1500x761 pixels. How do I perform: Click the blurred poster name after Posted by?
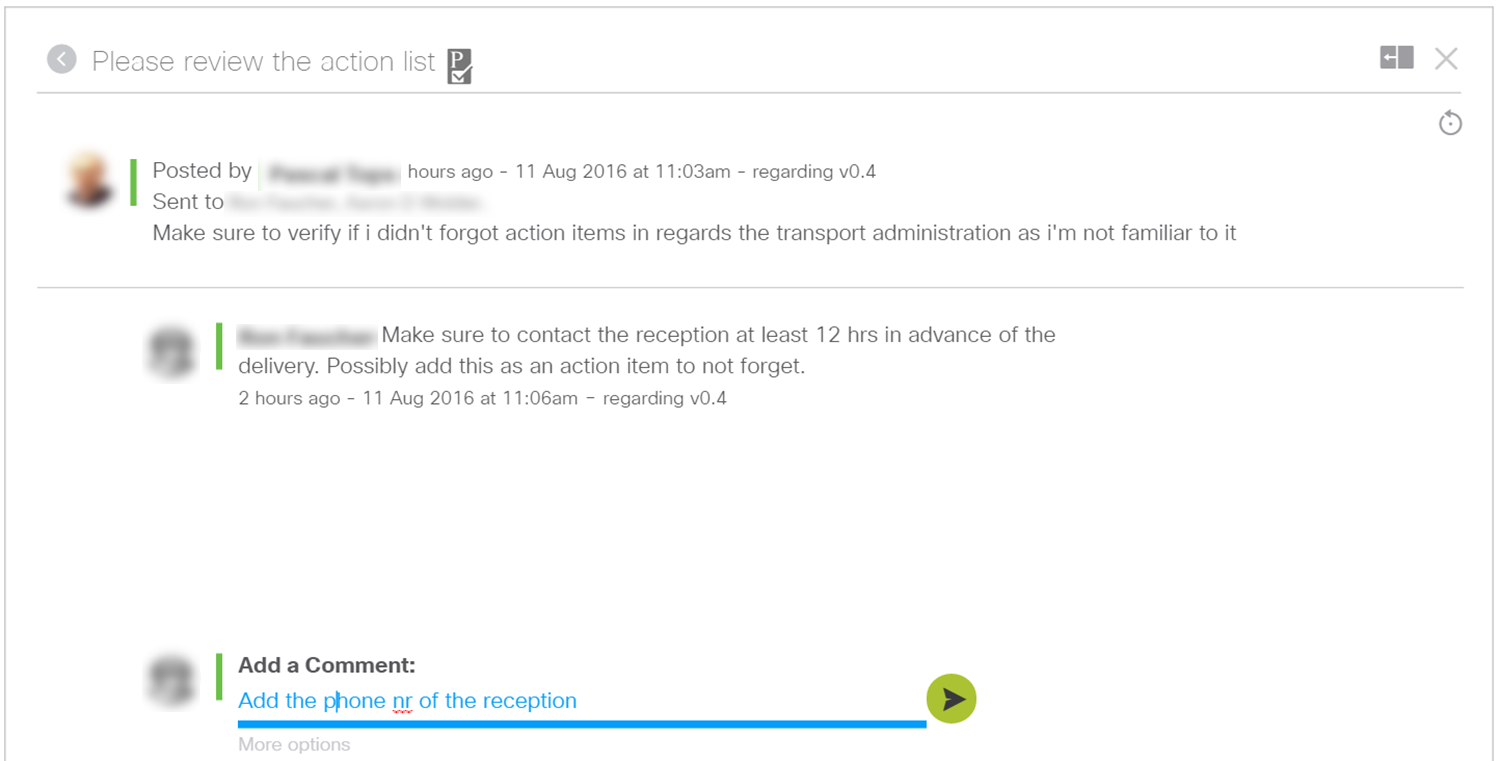pos(331,172)
